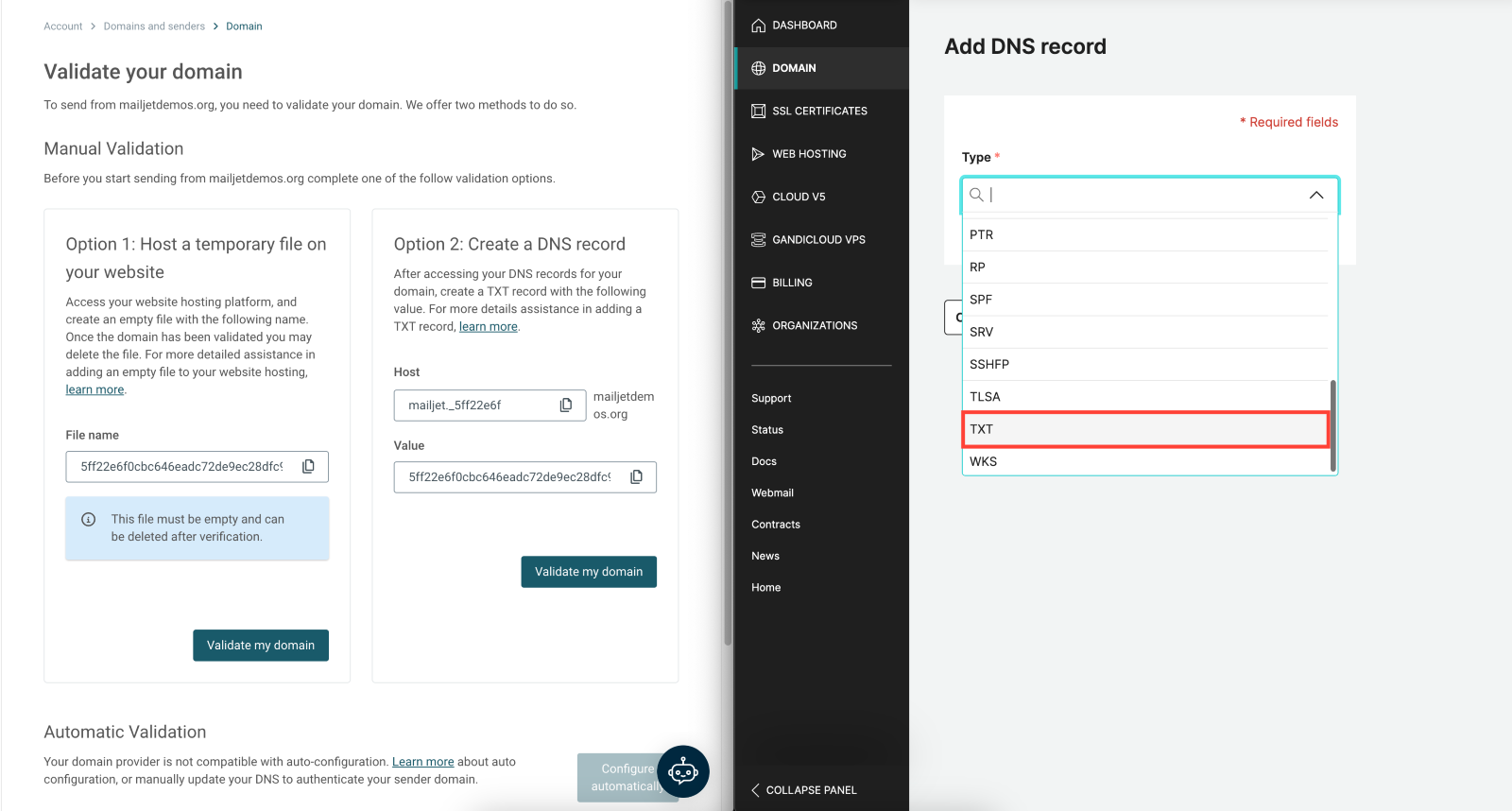Viewport: 1512px width, 811px height.
Task: Open News link in sidebar
Action: click(765, 556)
